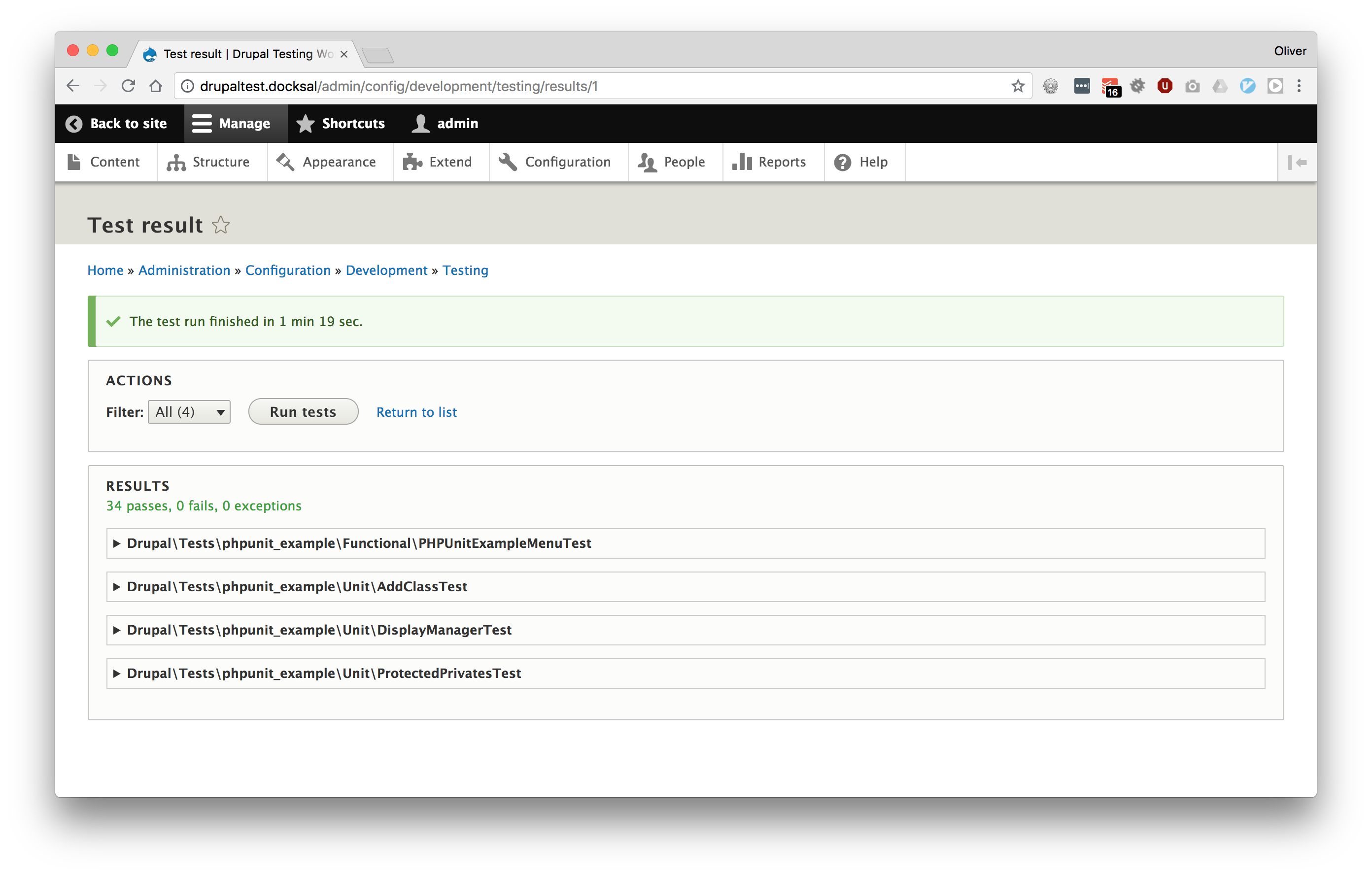Expand the ProtectedPrivatesTest results
Viewport: 1372px width, 876px height.
323,673
